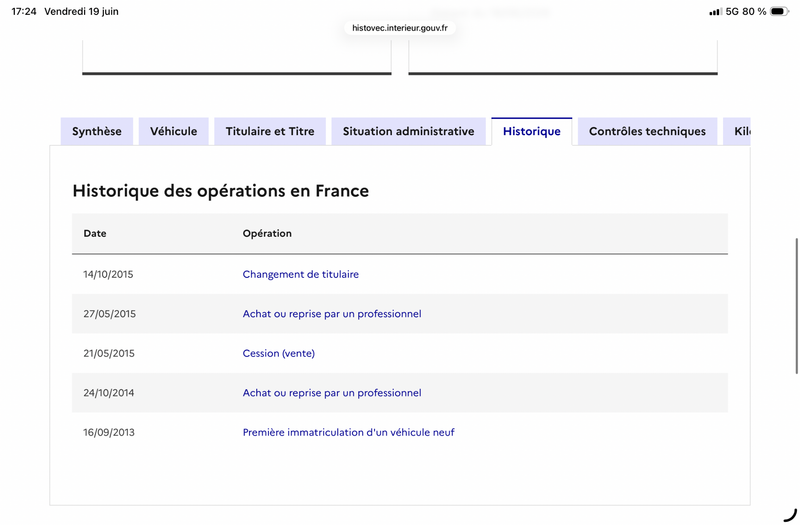The height and width of the screenshot is (525, 800).
Task: Open the Synthèse tab
Action: tap(97, 132)
